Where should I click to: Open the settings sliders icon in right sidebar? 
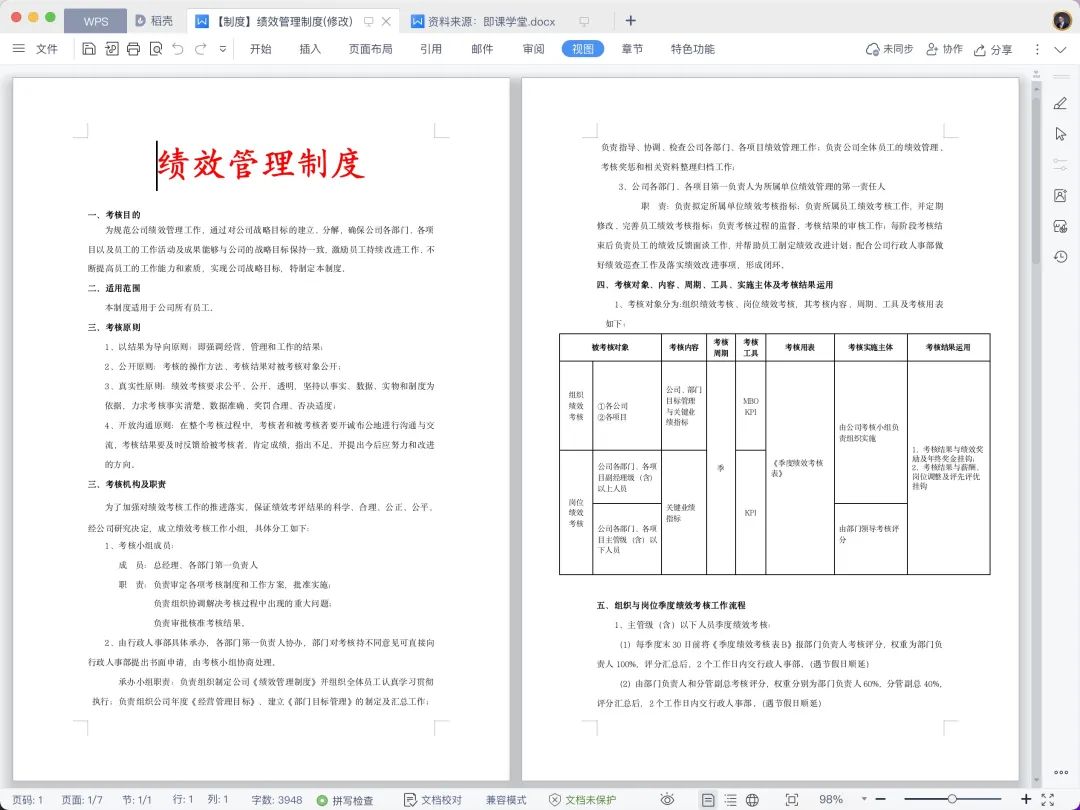point(1061,165)
